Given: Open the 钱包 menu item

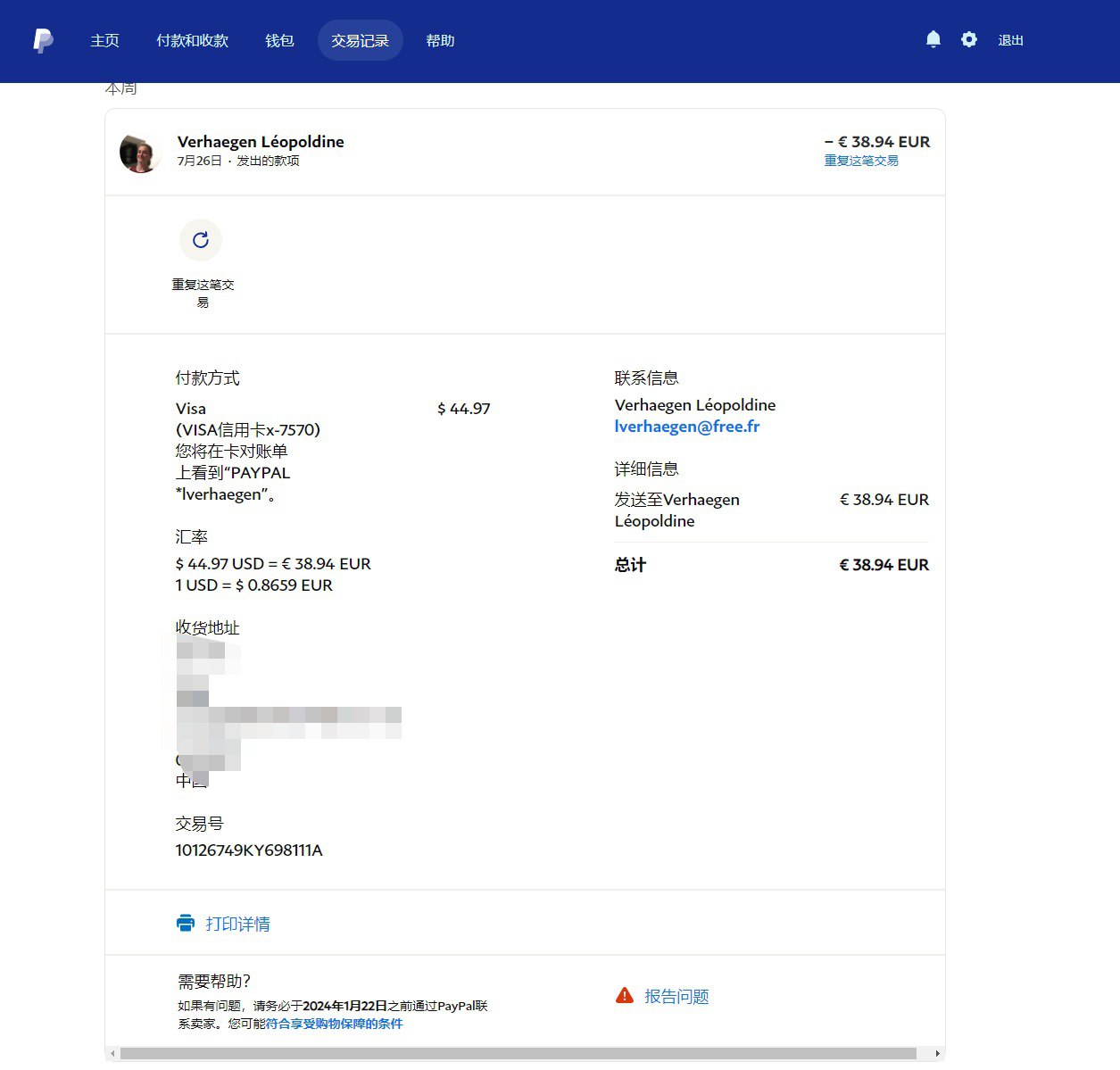Looking at the screenshot, I should coord(279,41).
